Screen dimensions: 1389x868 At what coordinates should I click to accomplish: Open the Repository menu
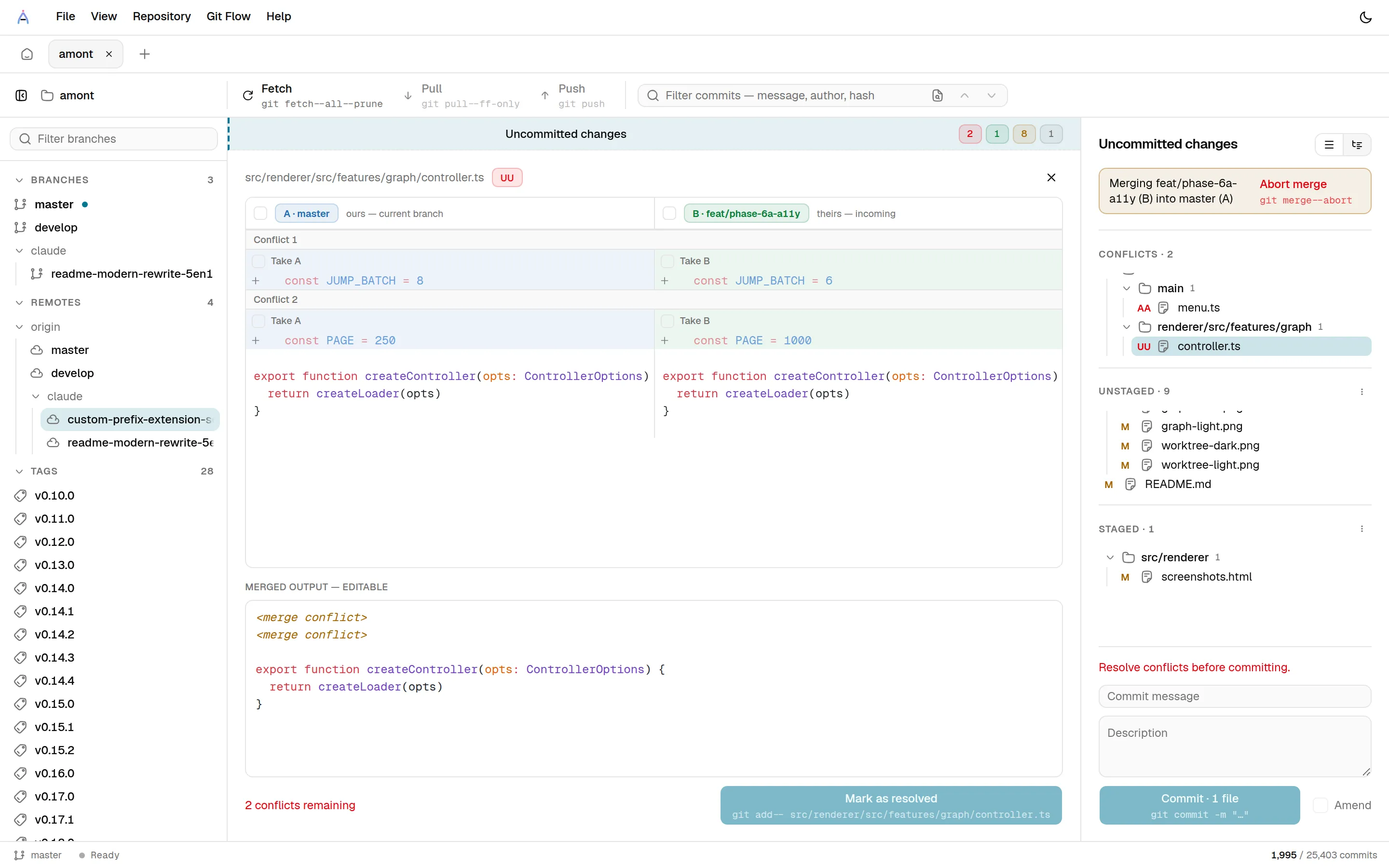pyautogui.click(x=162, y=17)
